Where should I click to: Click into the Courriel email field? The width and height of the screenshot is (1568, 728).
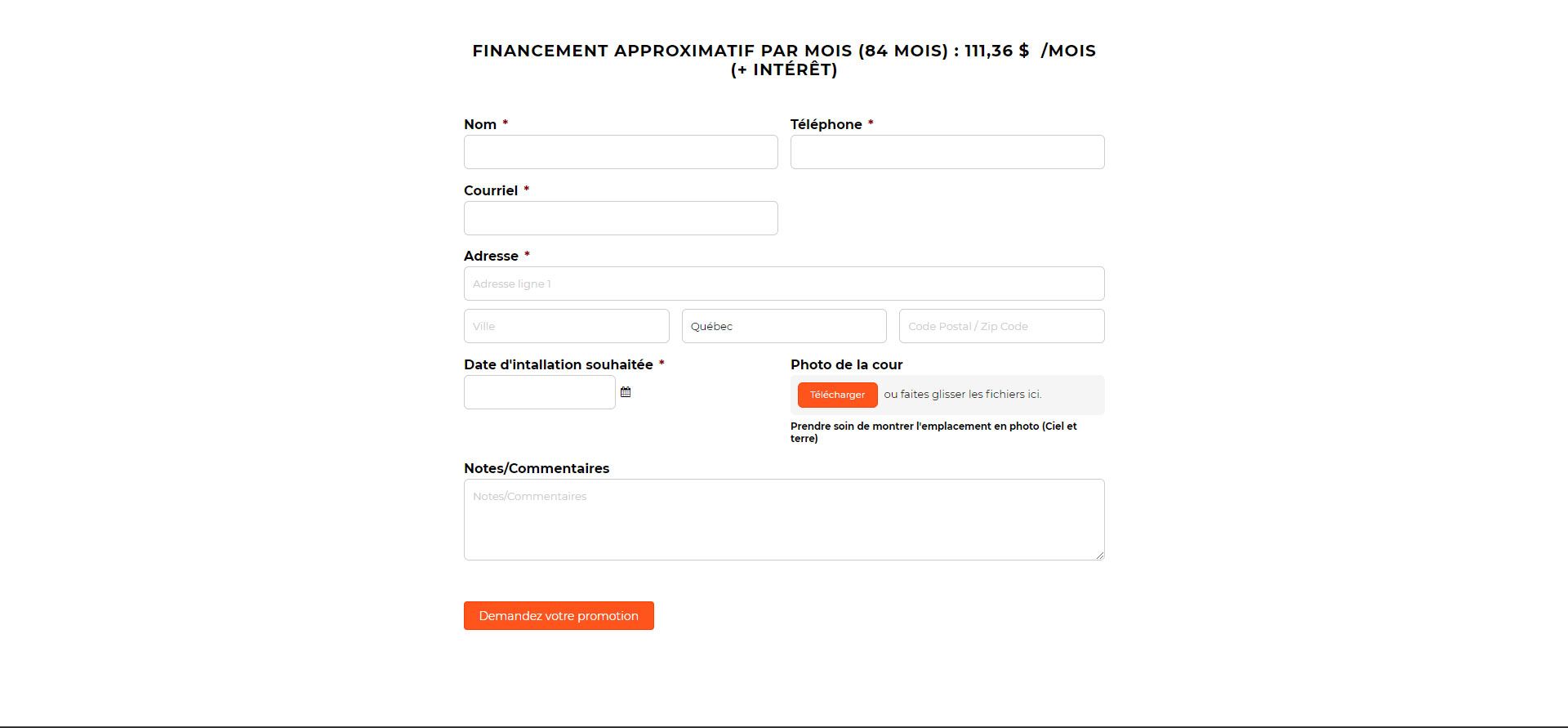click(621, 218)
